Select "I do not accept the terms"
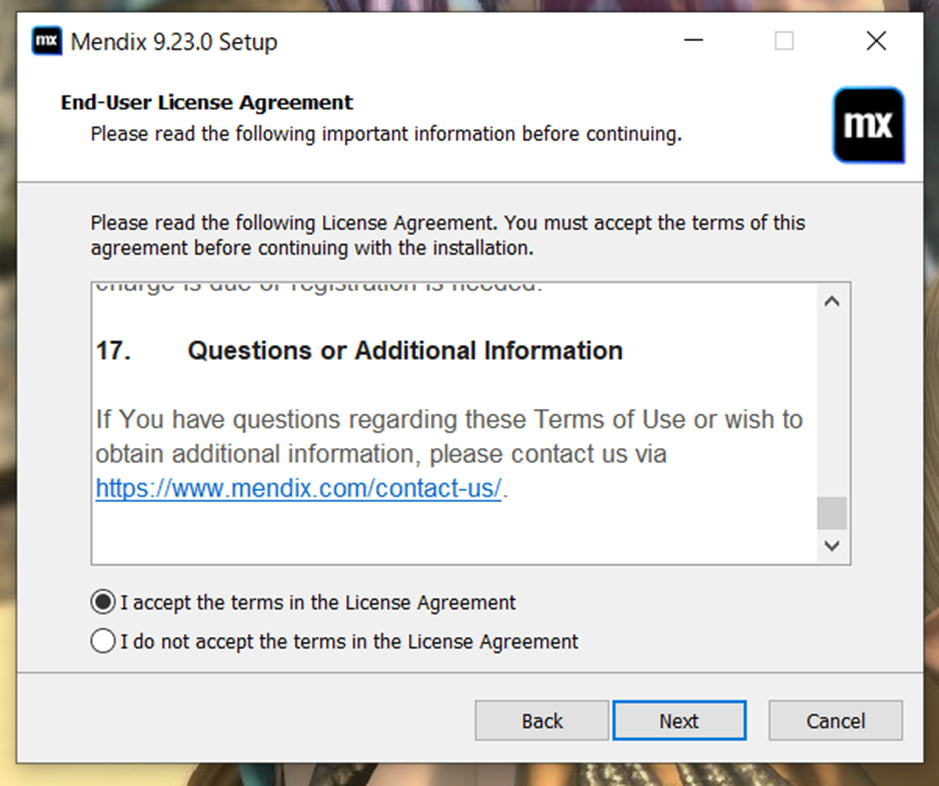 [102, 640]
